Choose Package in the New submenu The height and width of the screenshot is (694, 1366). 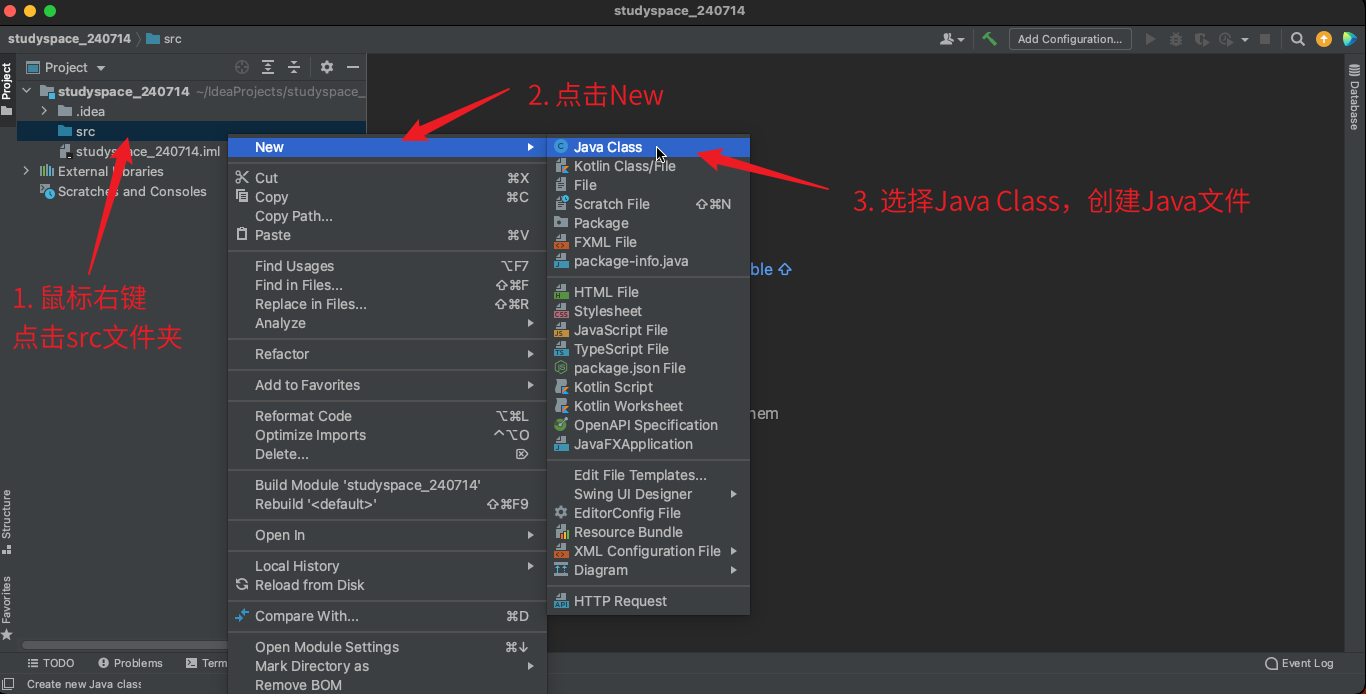coord(601,223)
